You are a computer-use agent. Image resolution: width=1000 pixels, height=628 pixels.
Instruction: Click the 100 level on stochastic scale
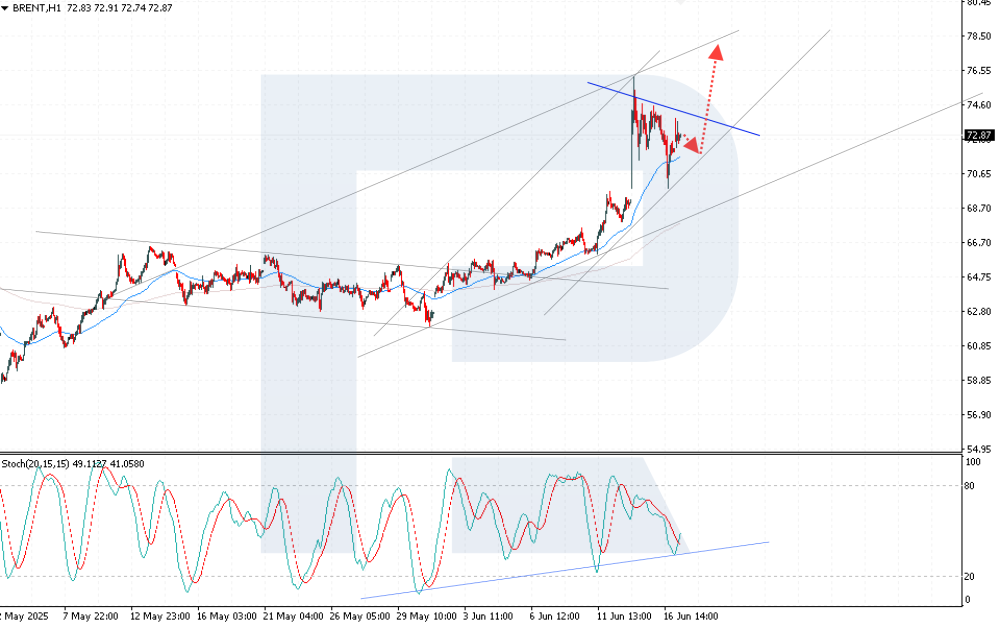(x=972, y=463)
